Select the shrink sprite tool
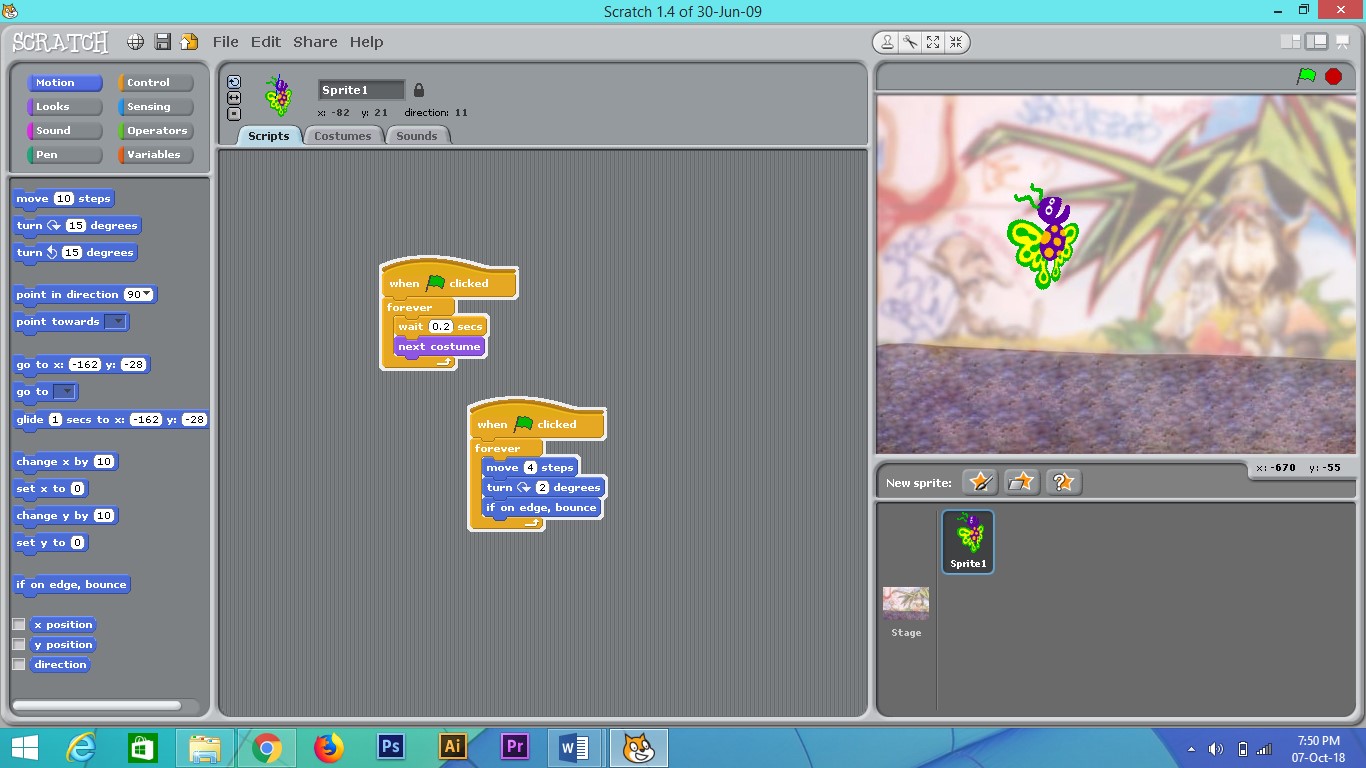1366x768 pixels. (x=957, y=42)
